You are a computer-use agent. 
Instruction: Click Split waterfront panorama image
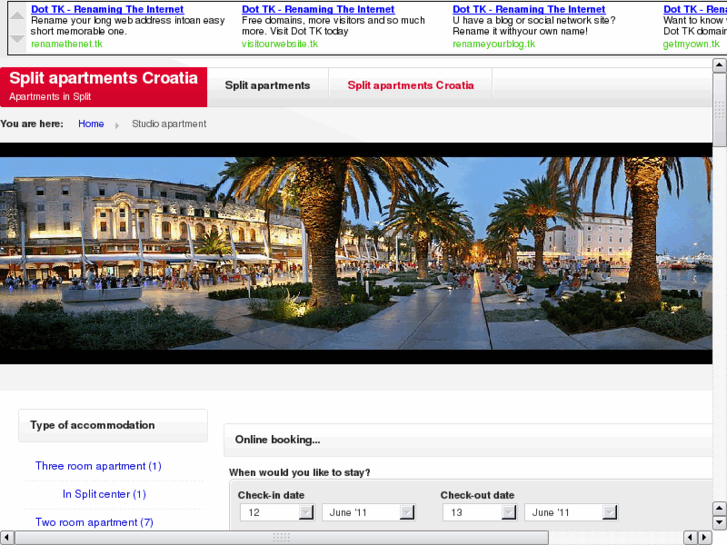click(x=356, y=253)
